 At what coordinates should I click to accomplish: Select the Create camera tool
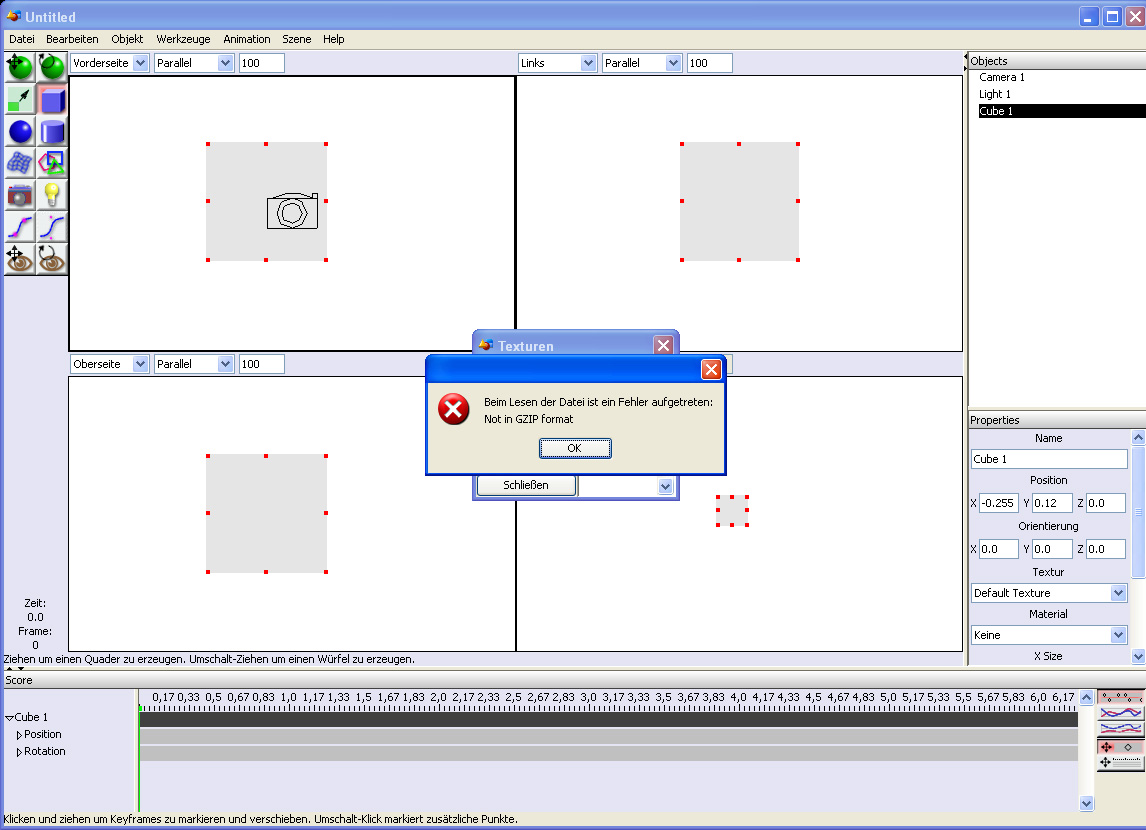20,195
